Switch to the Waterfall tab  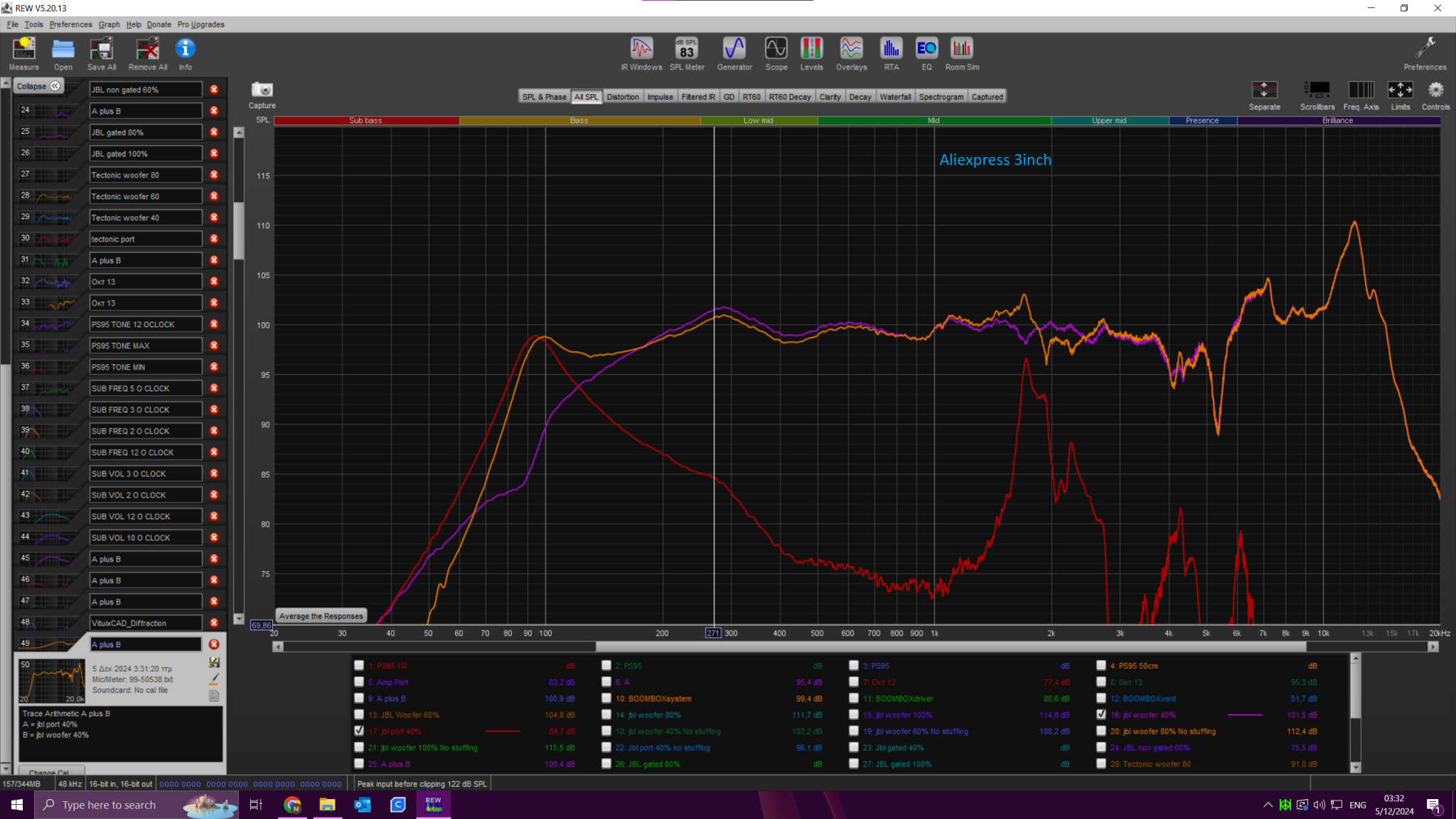click(x=895, y=97)
